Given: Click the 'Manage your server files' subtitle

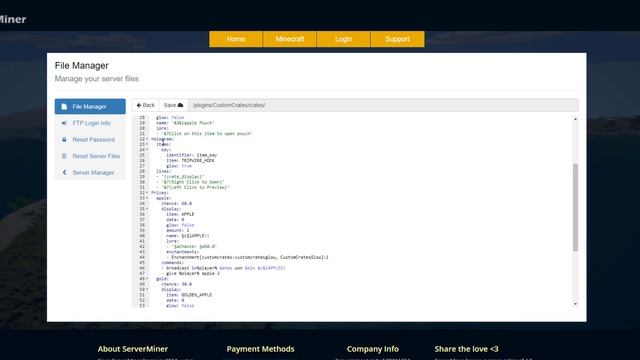Looking at the screenshot, I should pos(97,79).
